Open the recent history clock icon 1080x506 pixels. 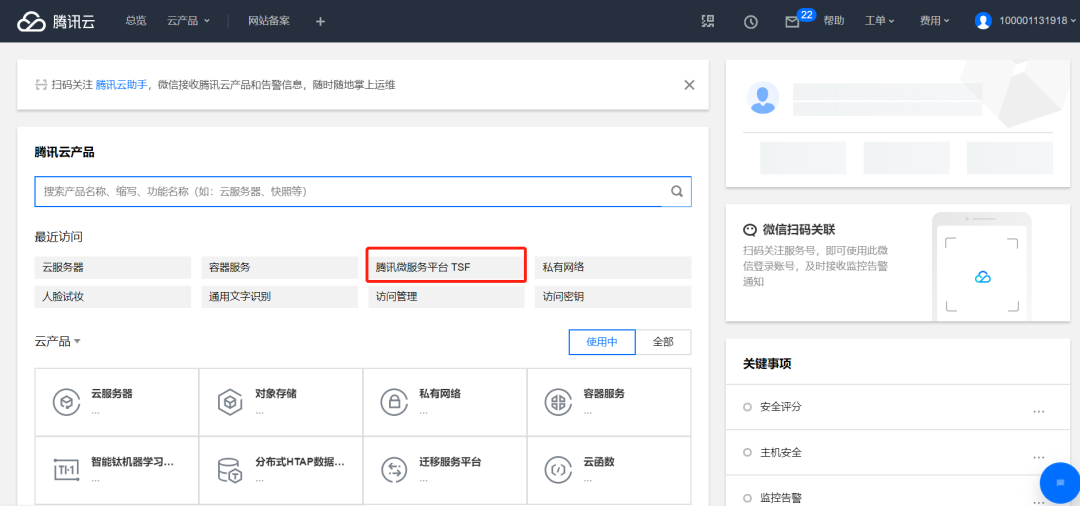[x=751, y=21]
